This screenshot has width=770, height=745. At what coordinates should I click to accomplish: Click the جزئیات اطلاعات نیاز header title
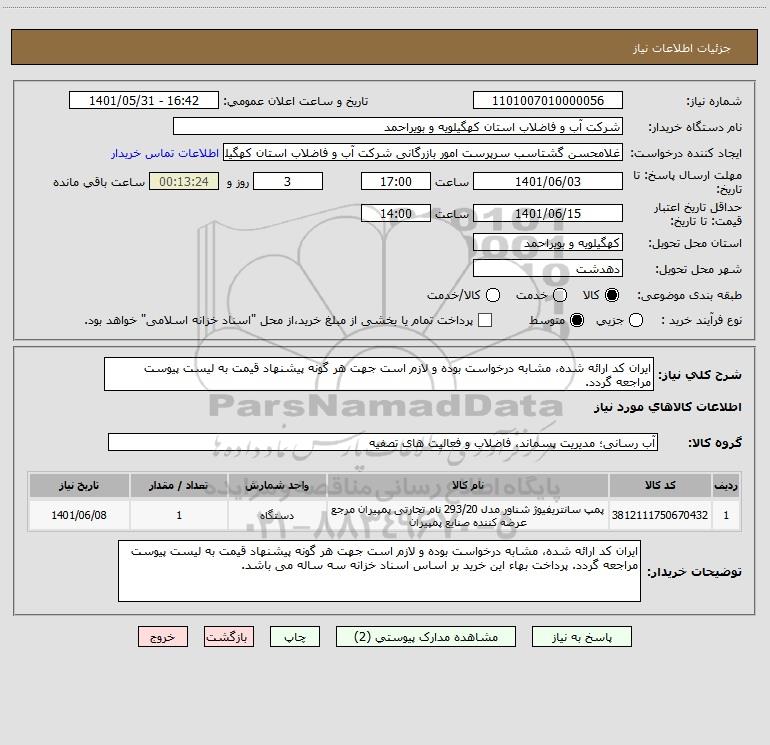click(682, 48)
